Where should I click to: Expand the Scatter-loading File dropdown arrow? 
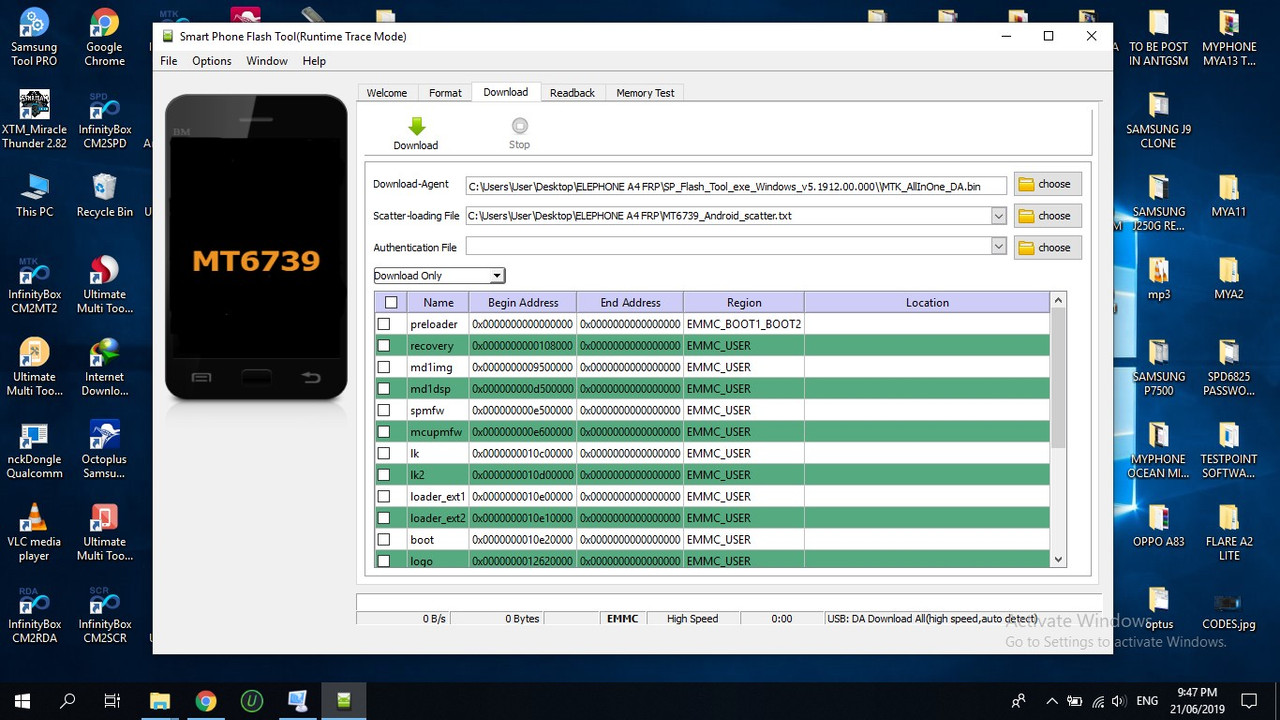click(998, 216)
